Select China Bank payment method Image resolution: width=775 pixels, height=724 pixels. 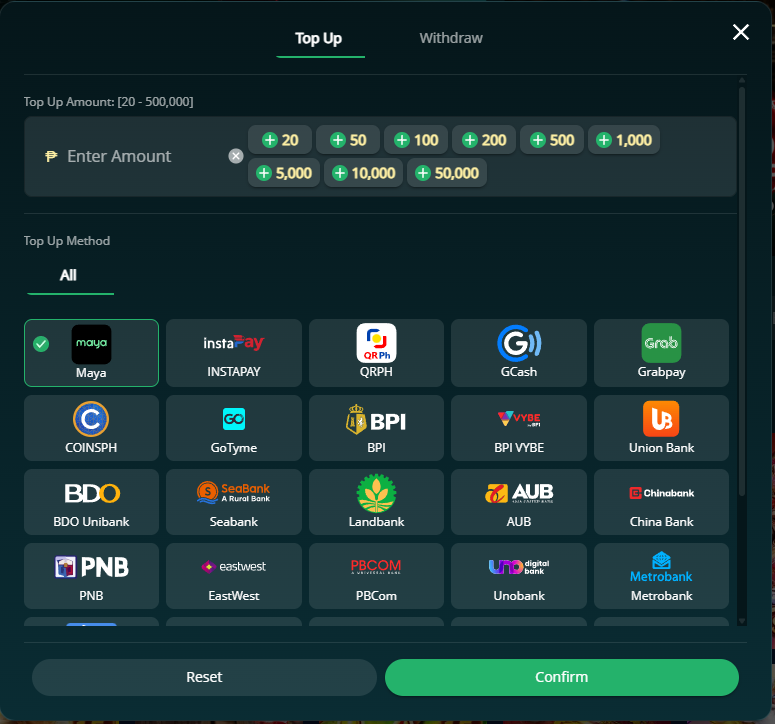tap(661, 502)
